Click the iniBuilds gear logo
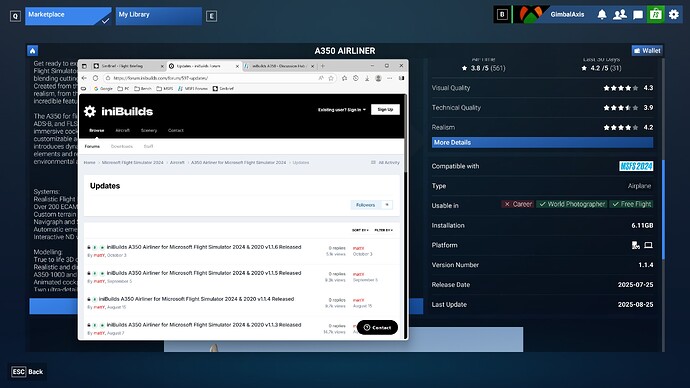This screenshot has height=388, width=690. point(90,111)
